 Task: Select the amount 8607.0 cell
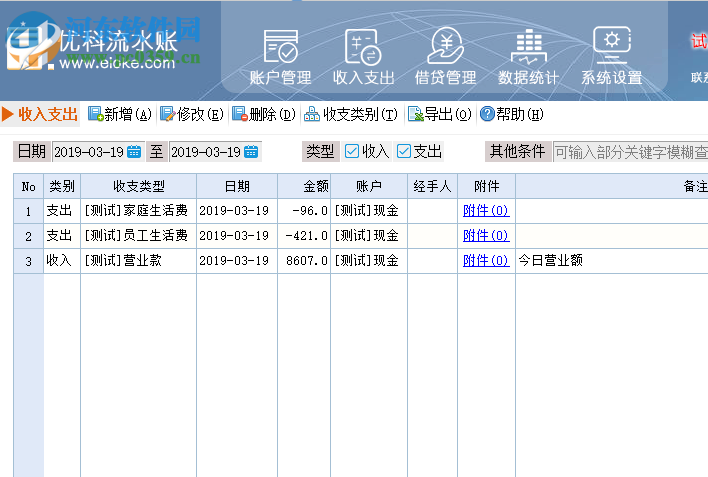(304, 261)
